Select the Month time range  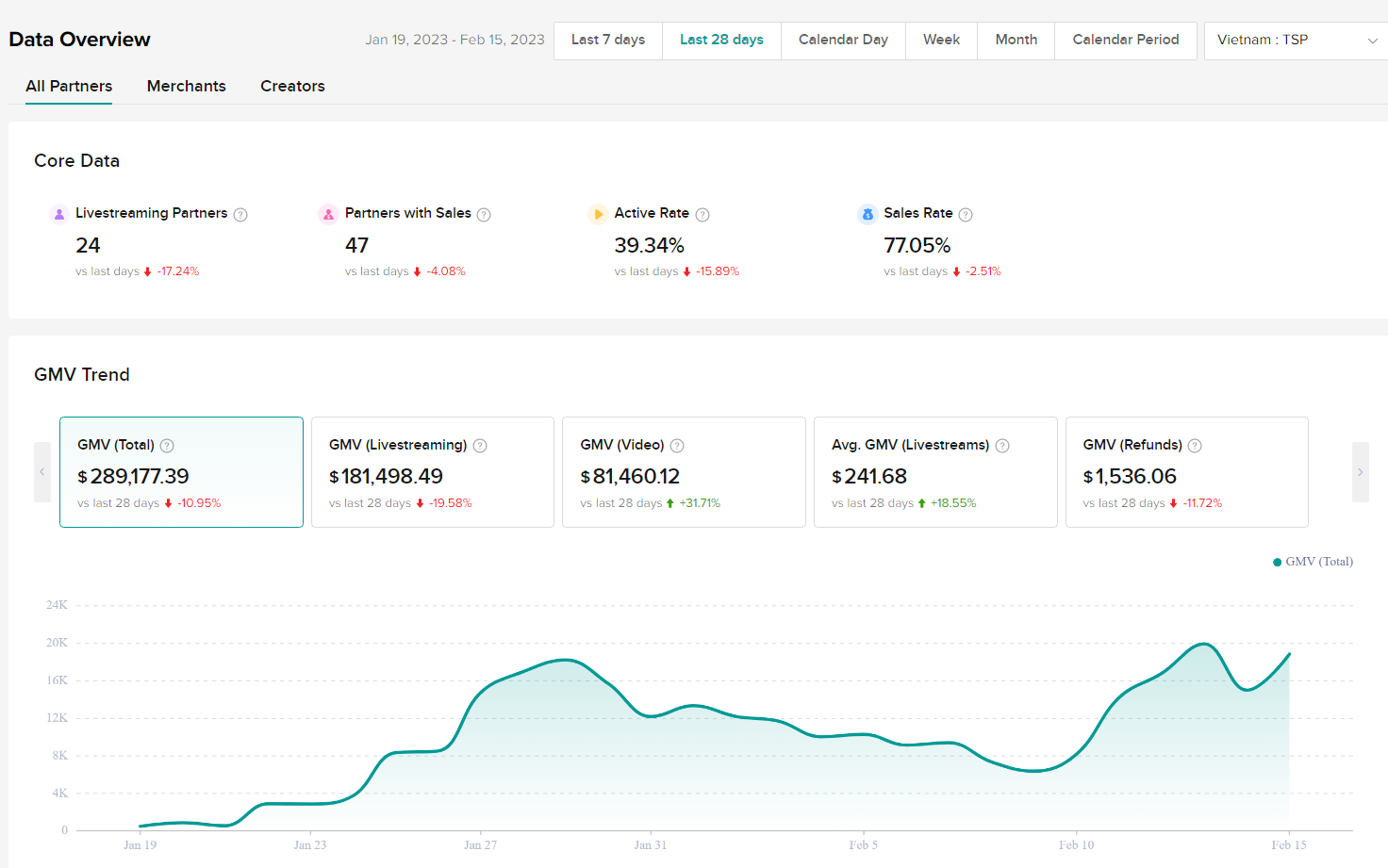click(1016, 40)
